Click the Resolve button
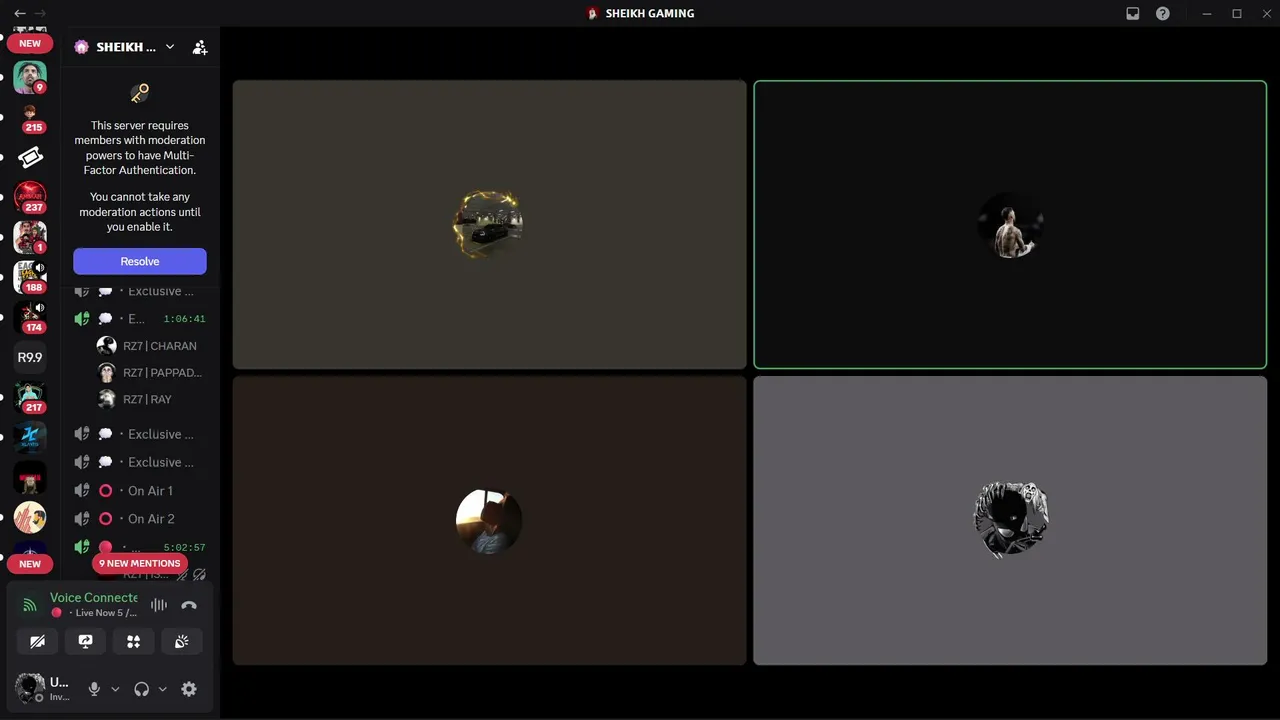Screen dimensions: 1280x720 coord(140,261)
